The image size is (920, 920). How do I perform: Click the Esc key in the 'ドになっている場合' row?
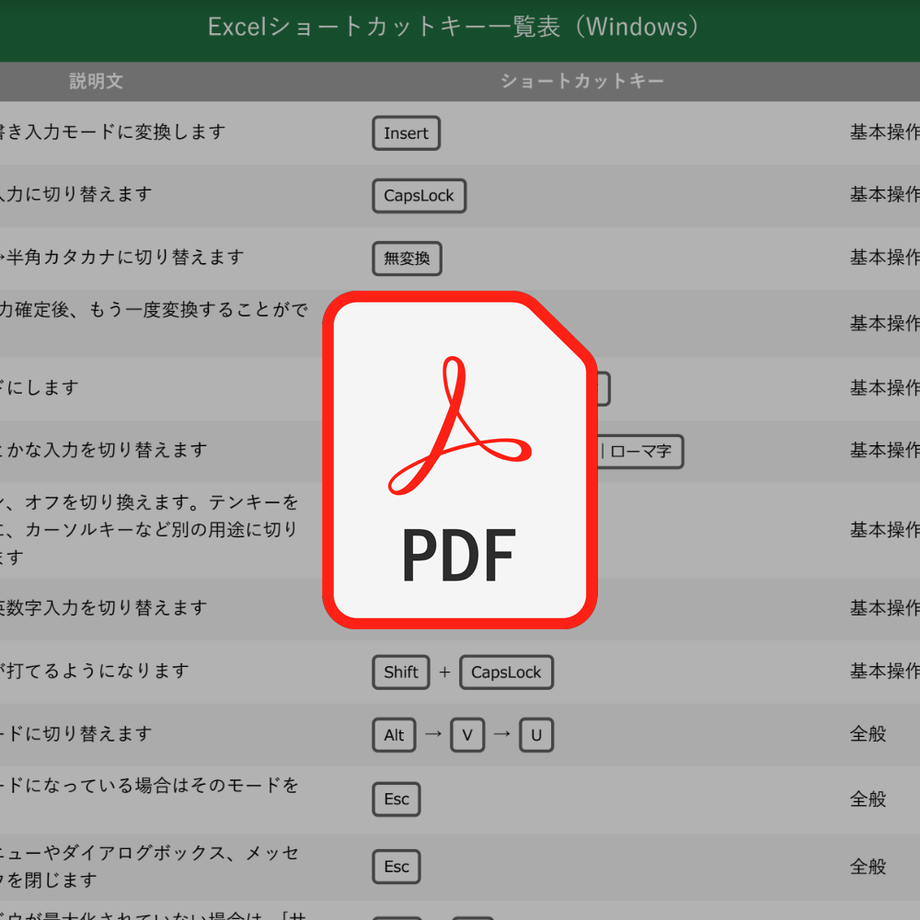click(x=396, y=799)
